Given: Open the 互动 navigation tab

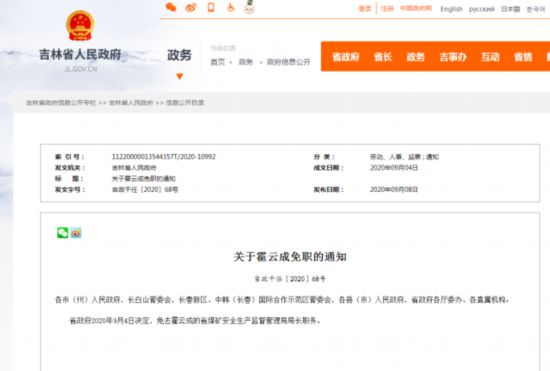Looking at the screenshot, I should point(490,57).
